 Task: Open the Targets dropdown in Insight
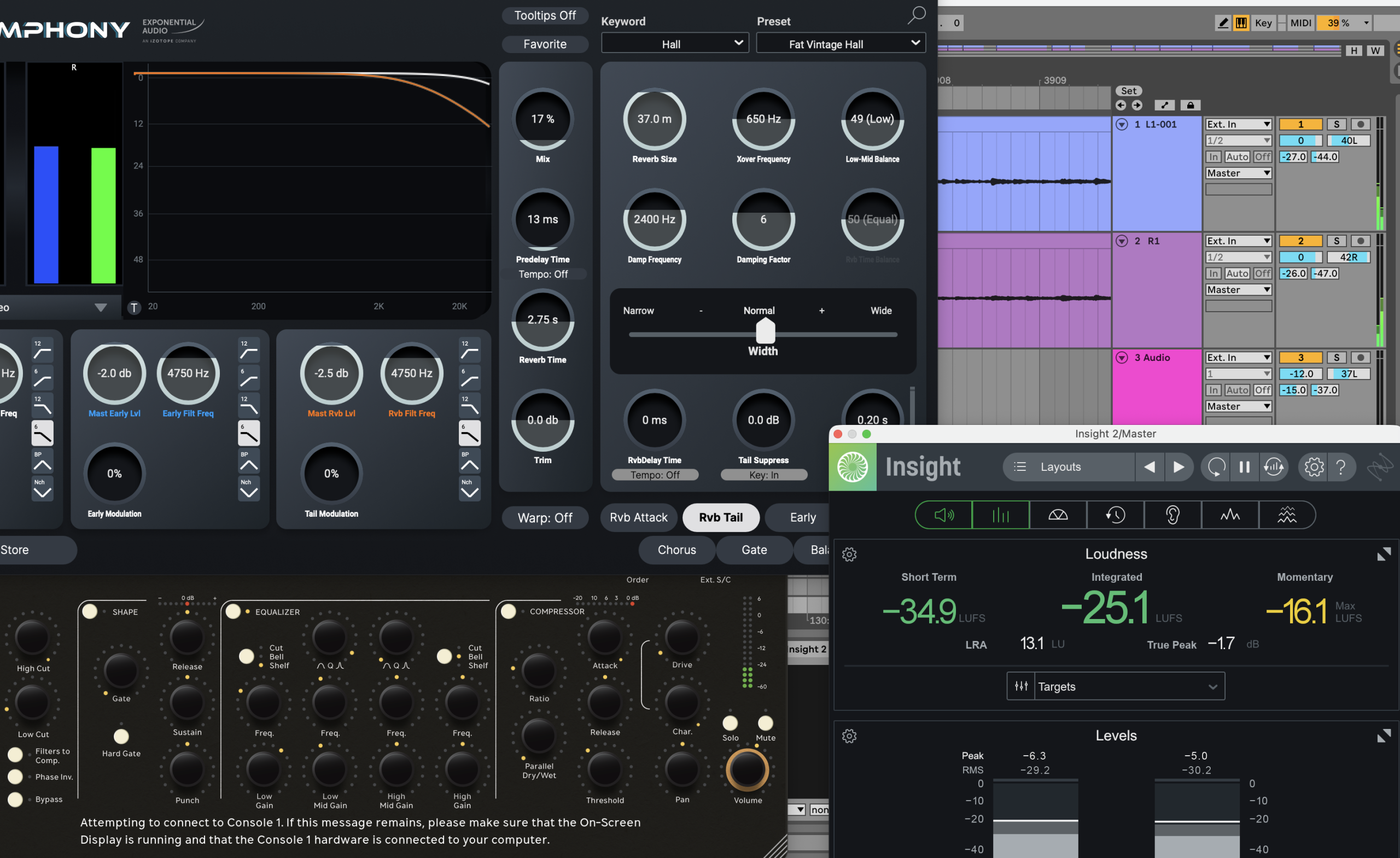(1116, 686)
